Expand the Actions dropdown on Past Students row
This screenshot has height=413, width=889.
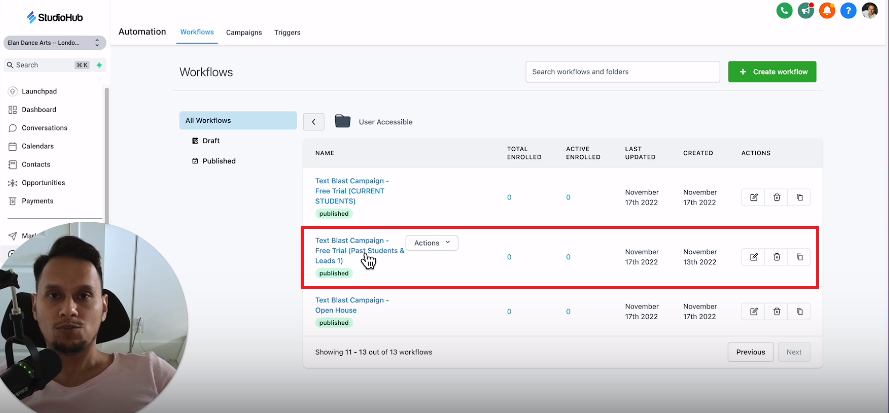(432, 243)
